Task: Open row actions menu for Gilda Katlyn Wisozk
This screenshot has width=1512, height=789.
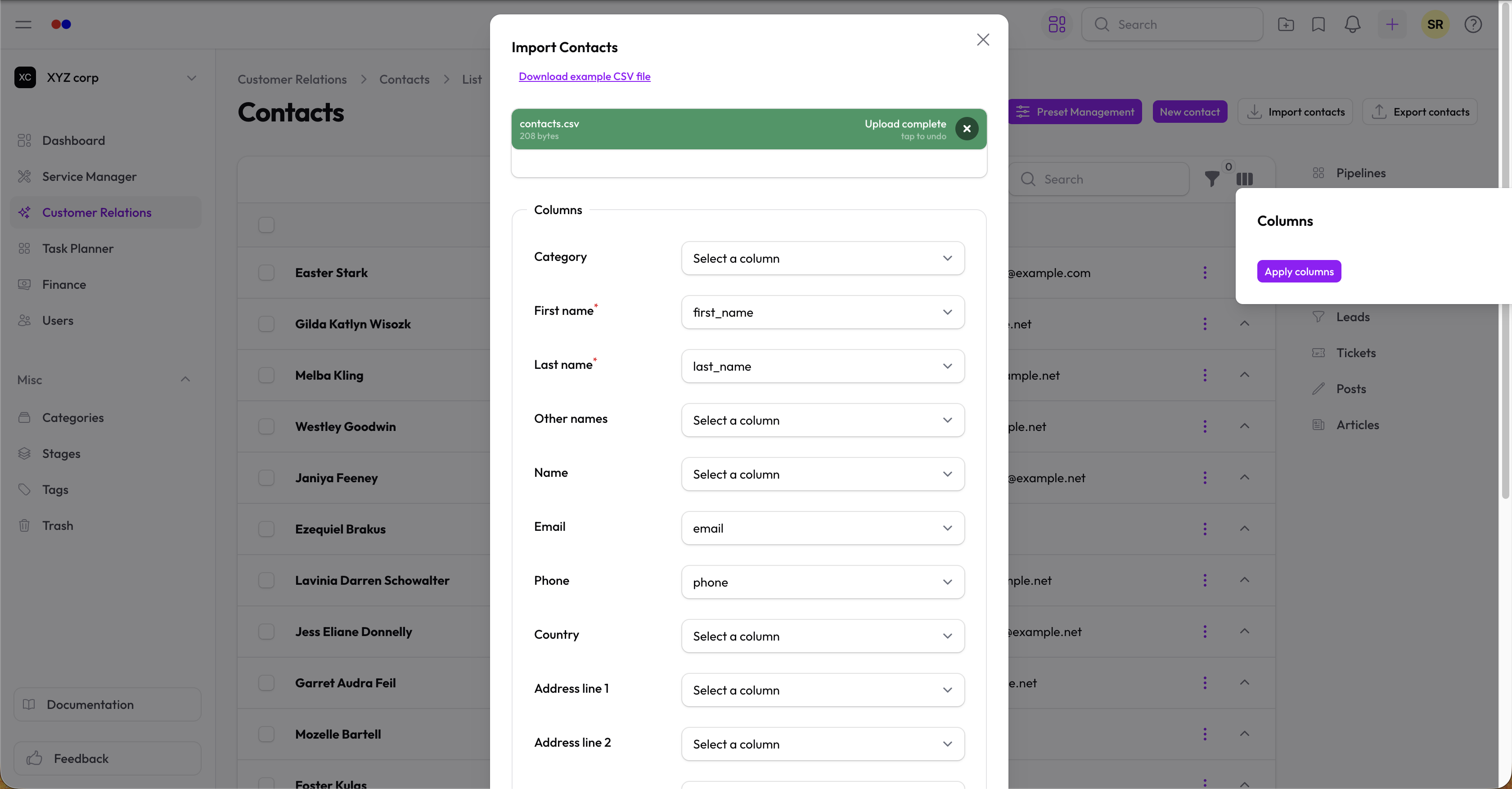Action: (x=1205, y=324)
